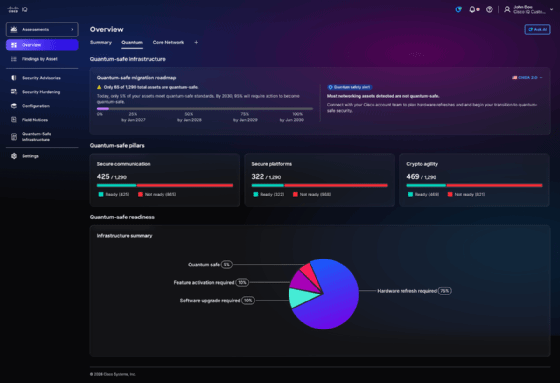
Task: Select the Quantum tab
Action: click(132, 42)
